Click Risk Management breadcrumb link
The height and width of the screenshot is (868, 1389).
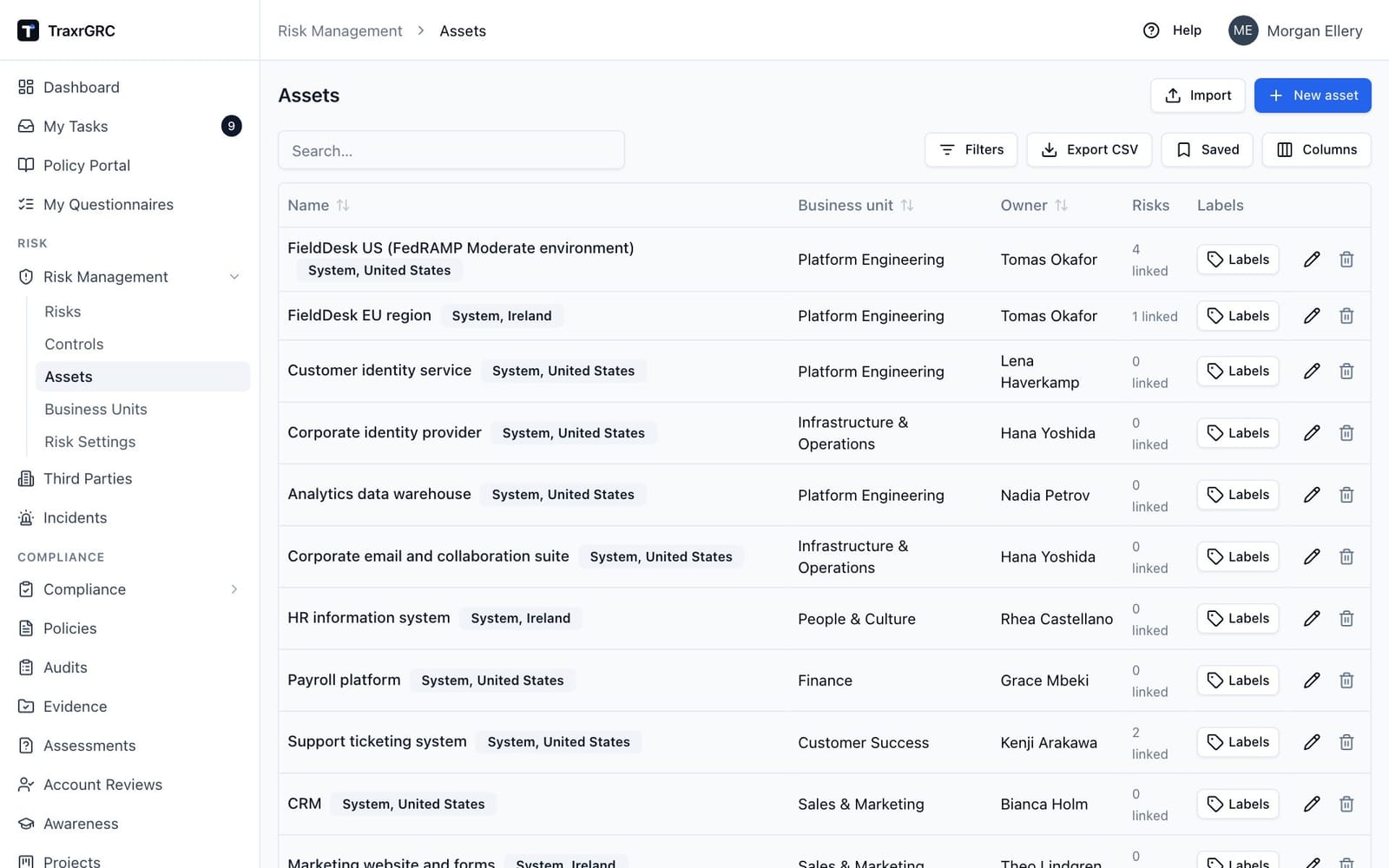[x=340, y=31]
